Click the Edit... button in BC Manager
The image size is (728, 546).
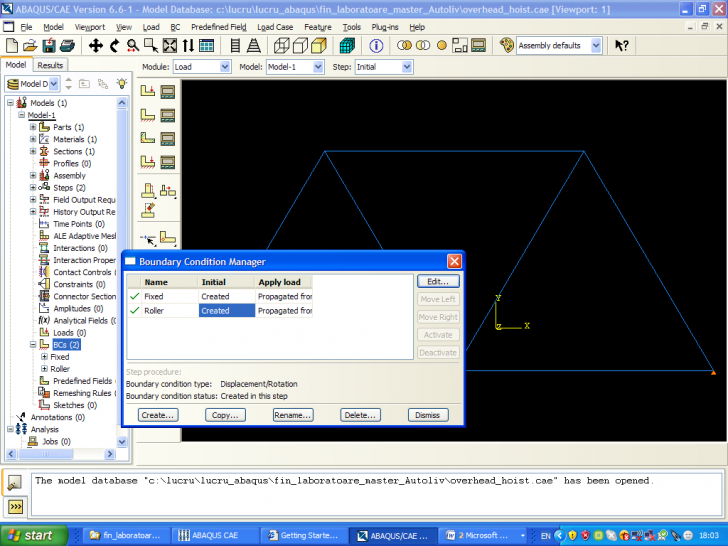pyautogui.click(x=437, y=282)
